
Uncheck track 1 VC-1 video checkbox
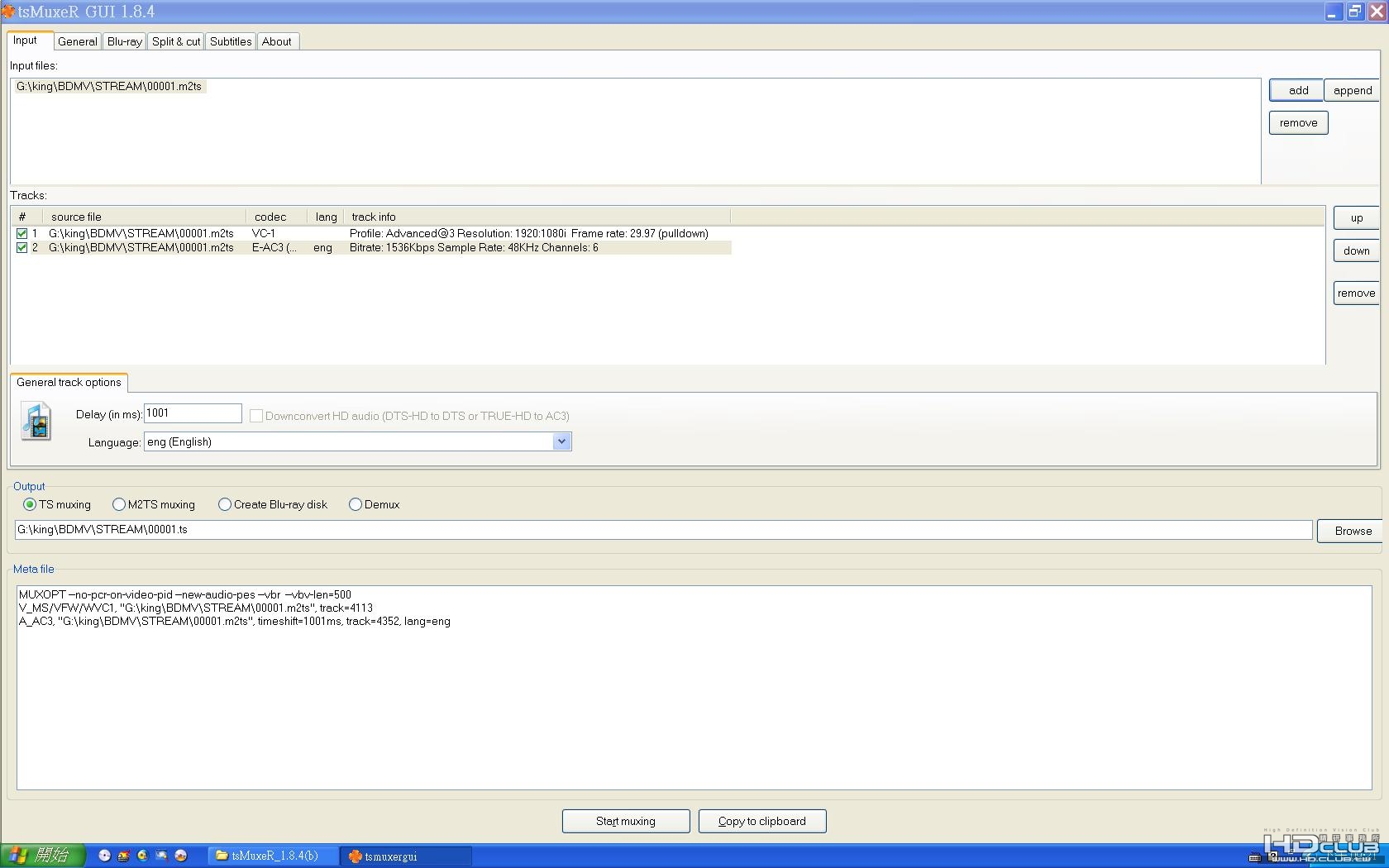22,233
